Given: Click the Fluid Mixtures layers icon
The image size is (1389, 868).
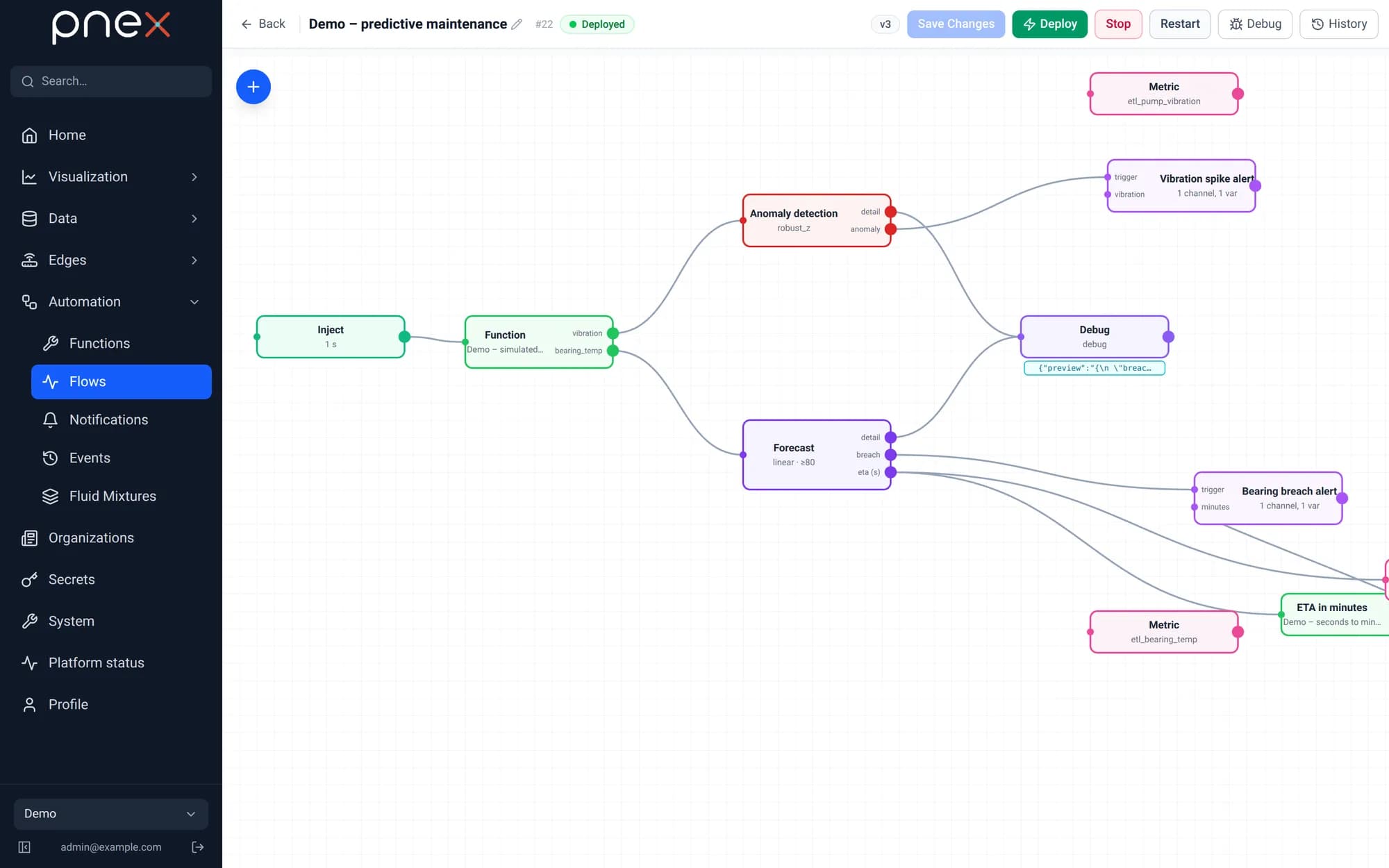Looking at the screenshot, I should click(50, 496).
